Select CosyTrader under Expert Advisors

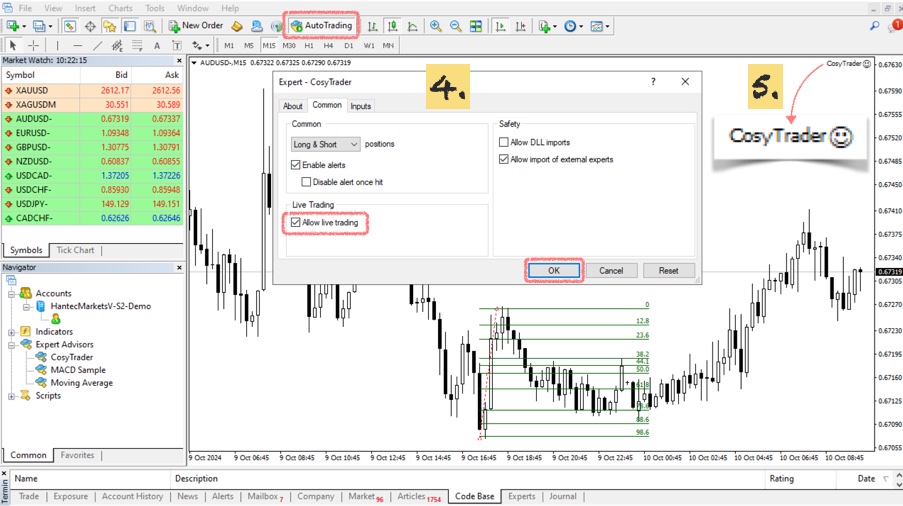(x=72, y=357)
